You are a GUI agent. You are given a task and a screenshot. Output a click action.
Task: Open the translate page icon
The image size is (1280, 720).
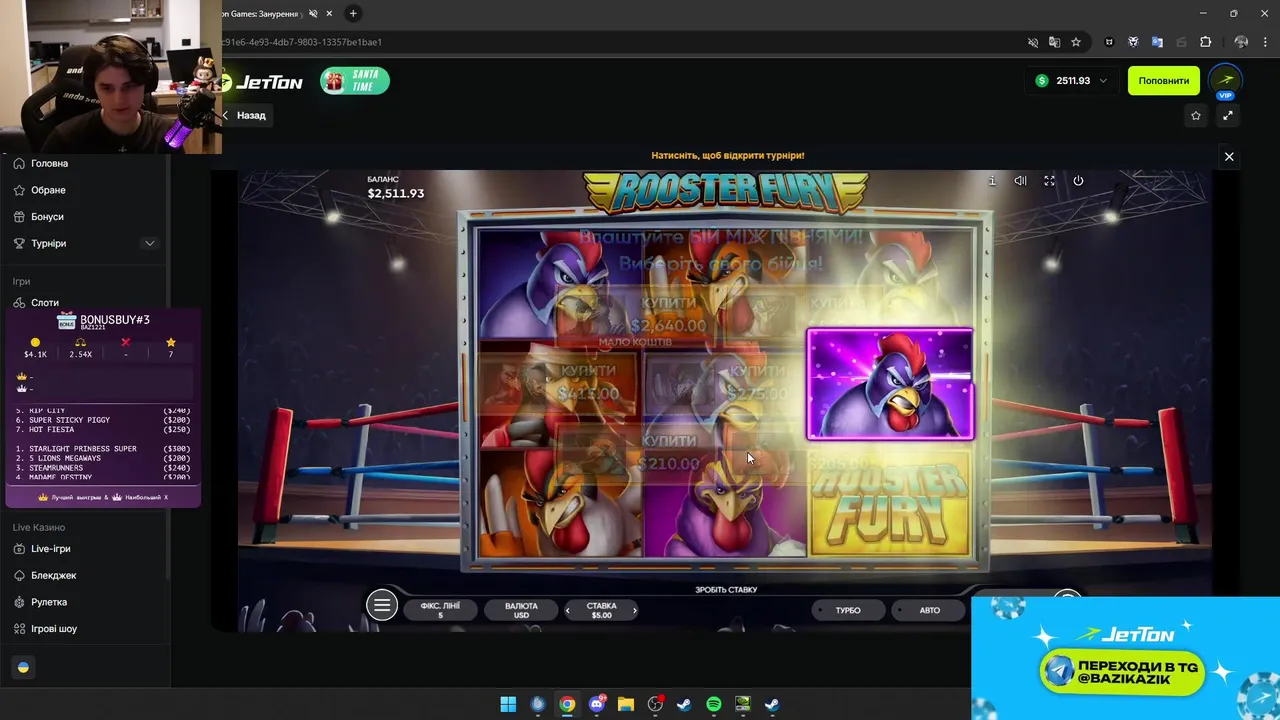click(x=1054, y=42)
